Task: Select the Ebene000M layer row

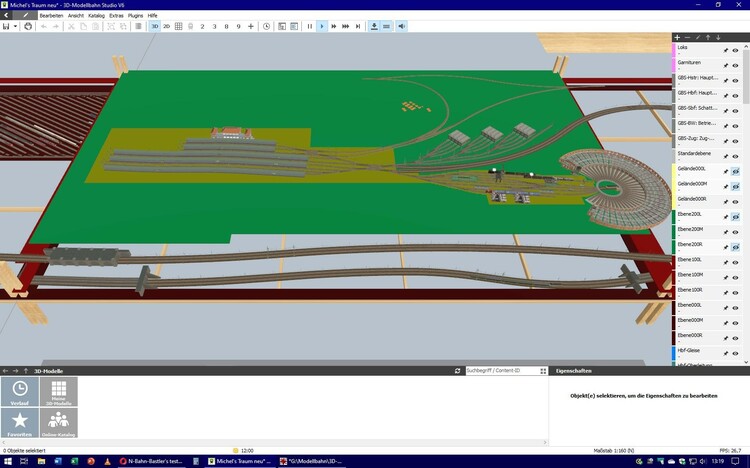Action: coord(708,323)
